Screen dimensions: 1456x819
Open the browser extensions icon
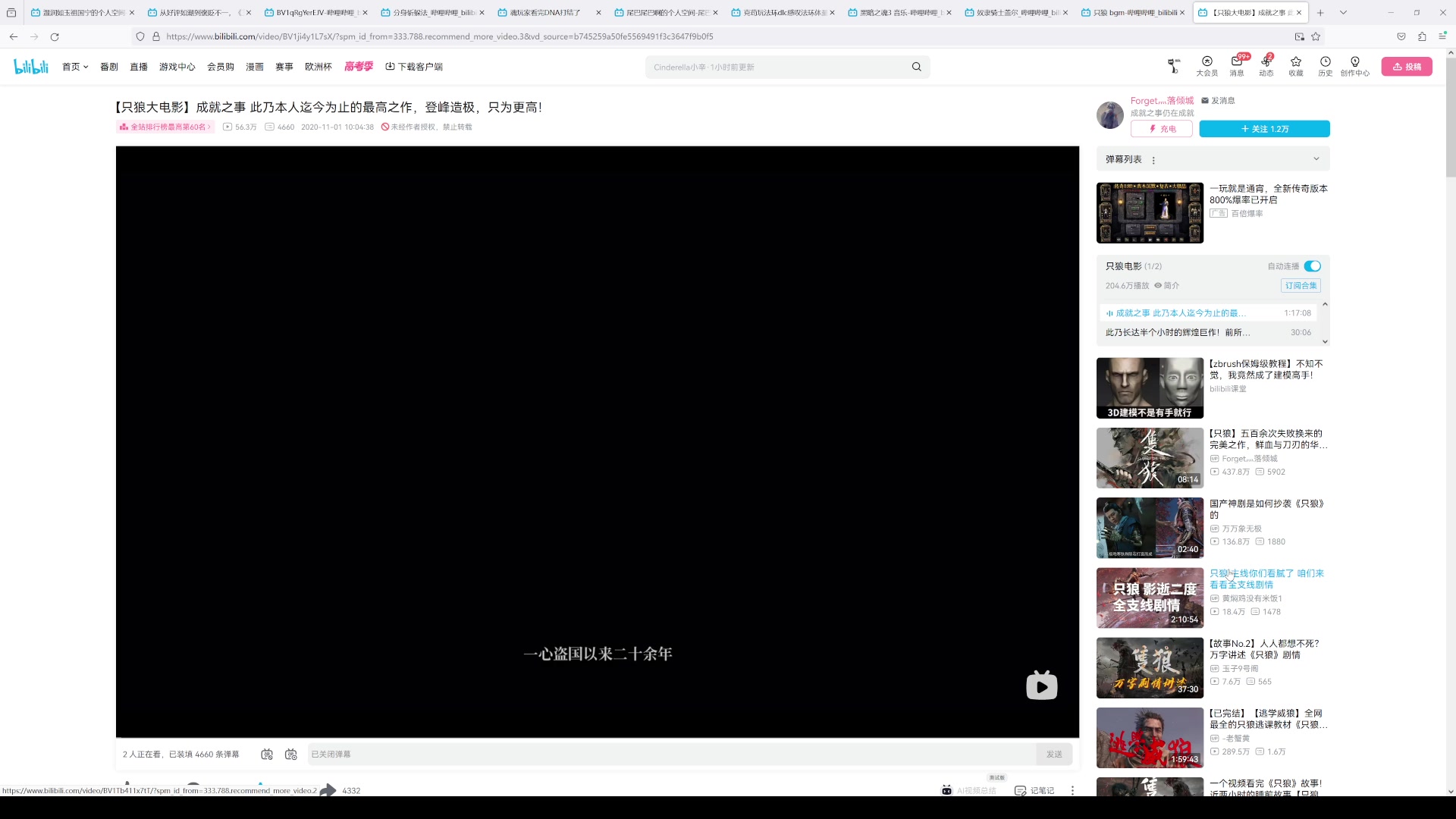1422,36
